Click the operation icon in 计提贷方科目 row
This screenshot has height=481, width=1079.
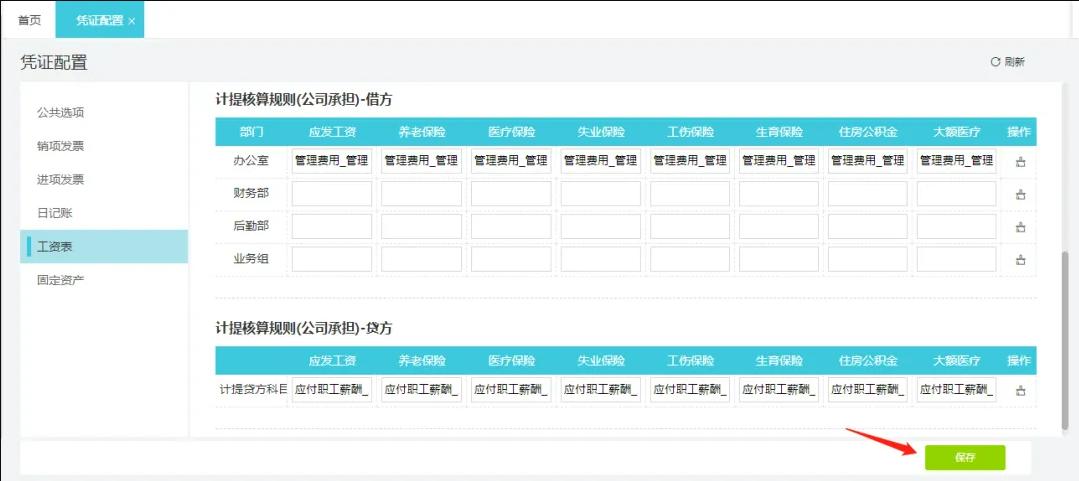point(1021,390)
